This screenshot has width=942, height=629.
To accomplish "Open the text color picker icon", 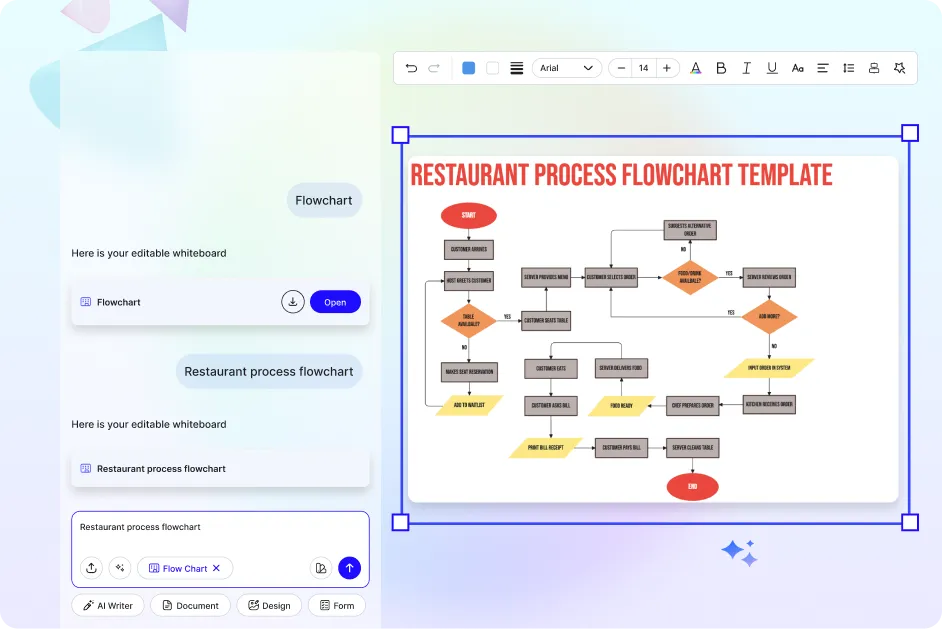I will (695, 68).
